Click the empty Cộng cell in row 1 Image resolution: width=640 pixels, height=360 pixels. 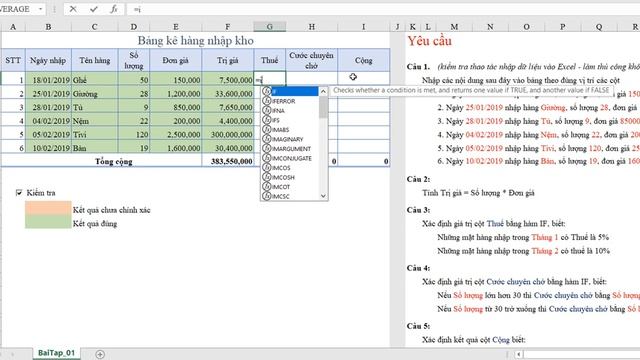[x=363, y=79]
